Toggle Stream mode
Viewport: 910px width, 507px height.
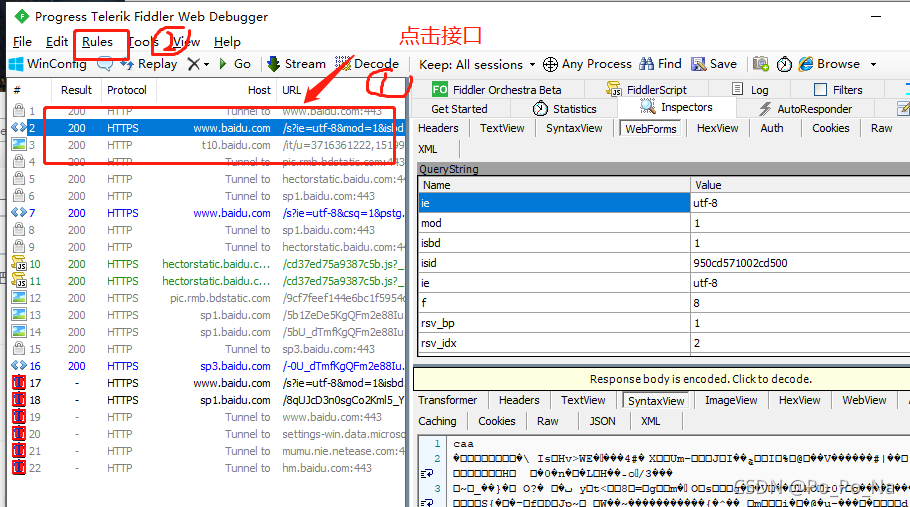297,64
